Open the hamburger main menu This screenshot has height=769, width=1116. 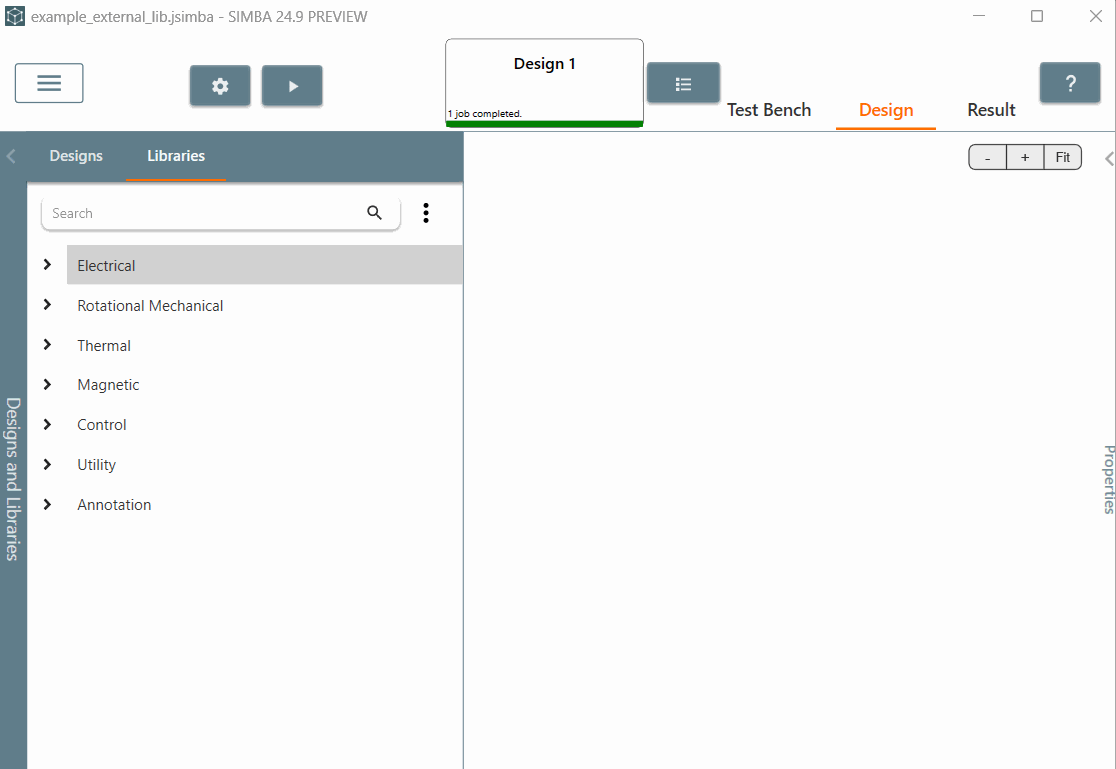(49, 83)
